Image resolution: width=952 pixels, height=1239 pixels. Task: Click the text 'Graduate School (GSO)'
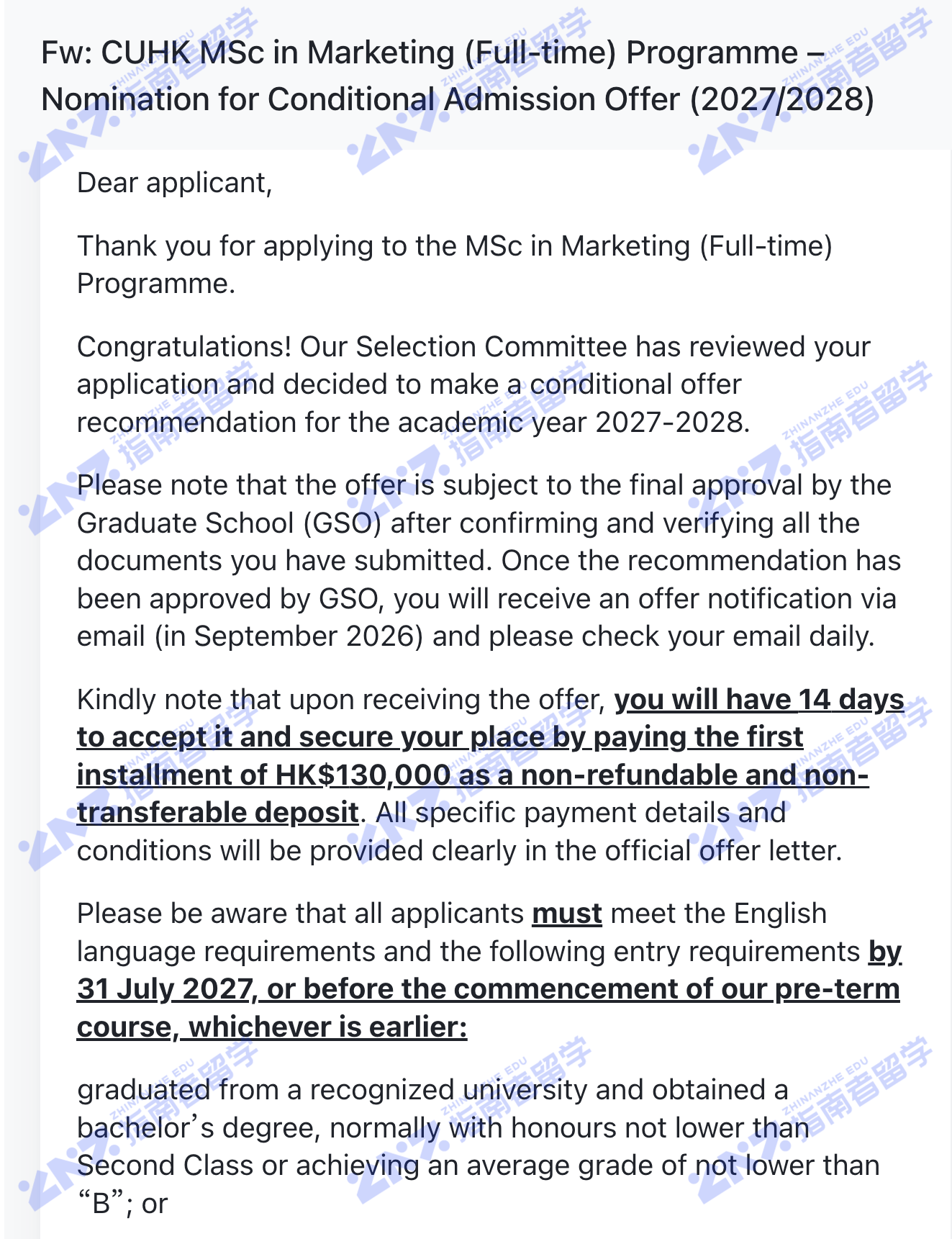coord(230,524)
